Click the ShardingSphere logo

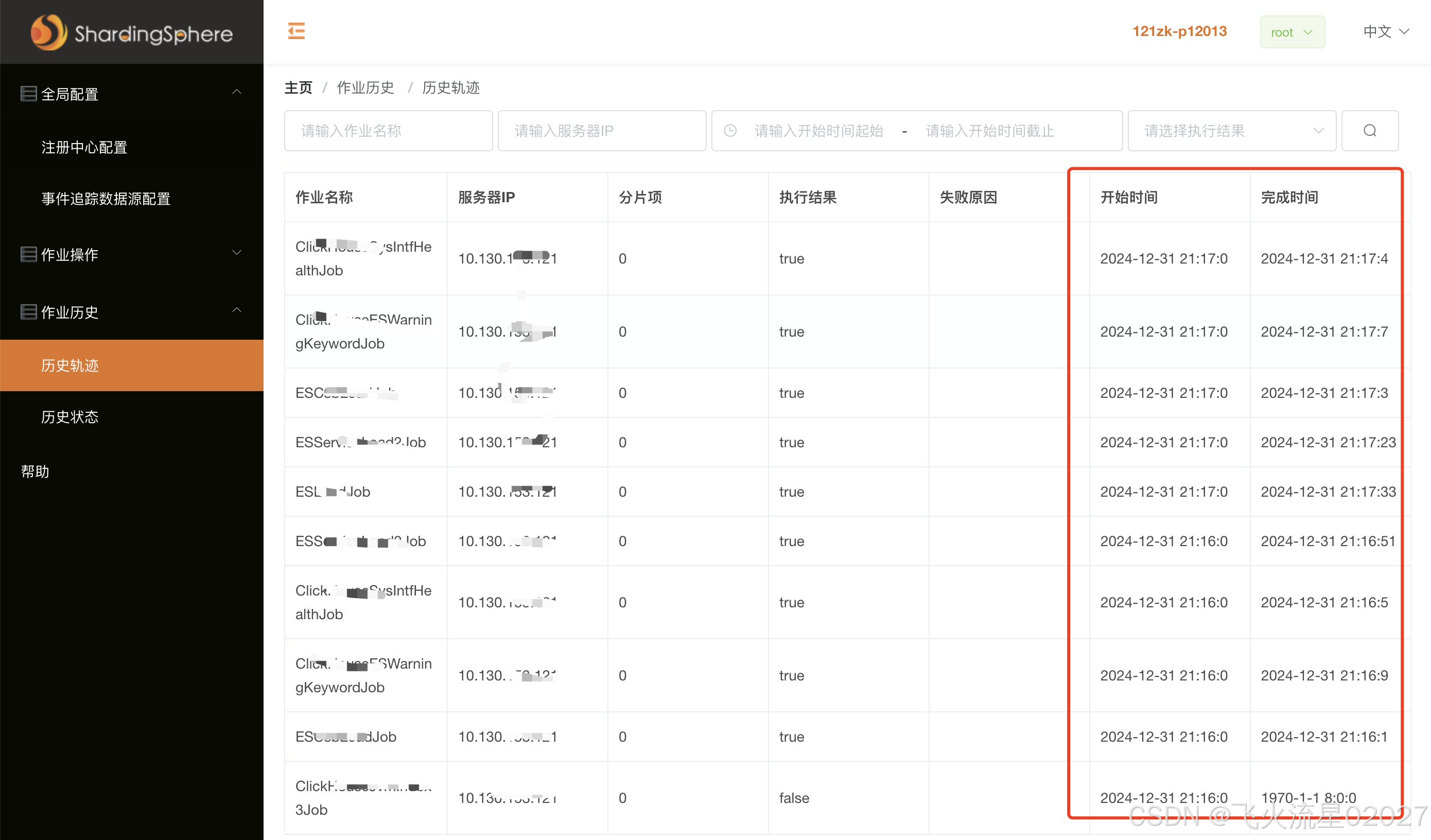[x=132, y=32]
